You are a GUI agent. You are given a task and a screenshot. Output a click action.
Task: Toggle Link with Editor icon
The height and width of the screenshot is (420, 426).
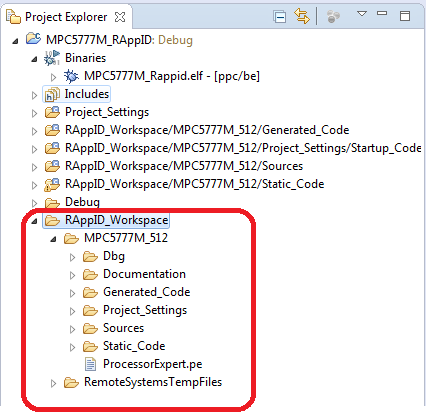point(302,16)
